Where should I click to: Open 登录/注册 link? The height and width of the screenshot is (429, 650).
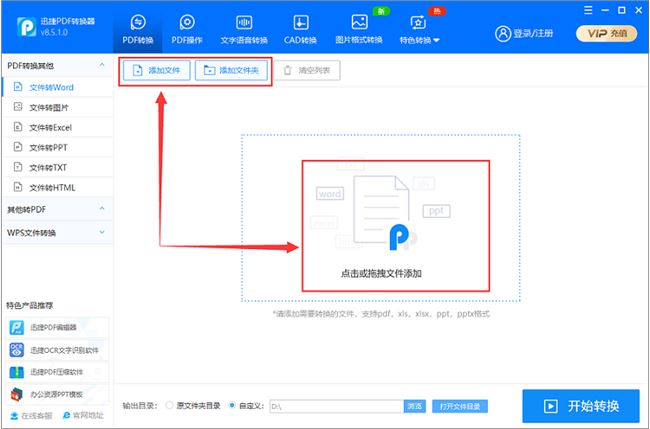tap(533, 34)
